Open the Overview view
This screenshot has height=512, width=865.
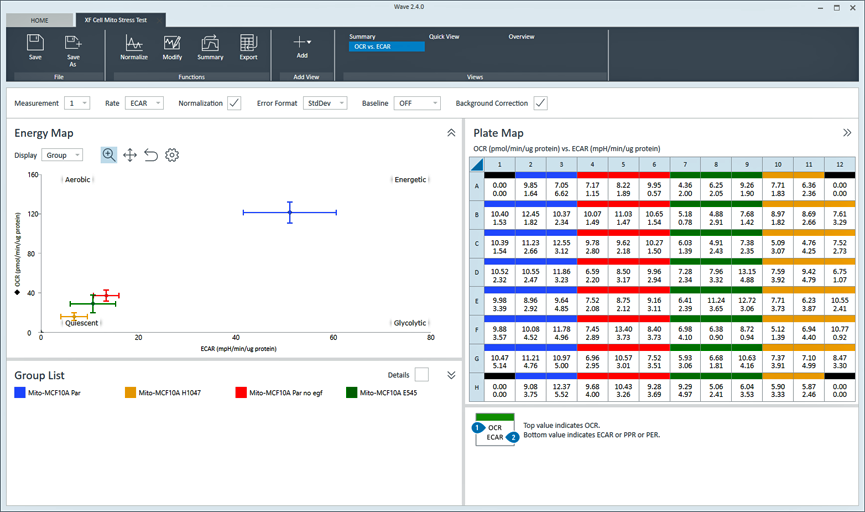coord(521,36)
